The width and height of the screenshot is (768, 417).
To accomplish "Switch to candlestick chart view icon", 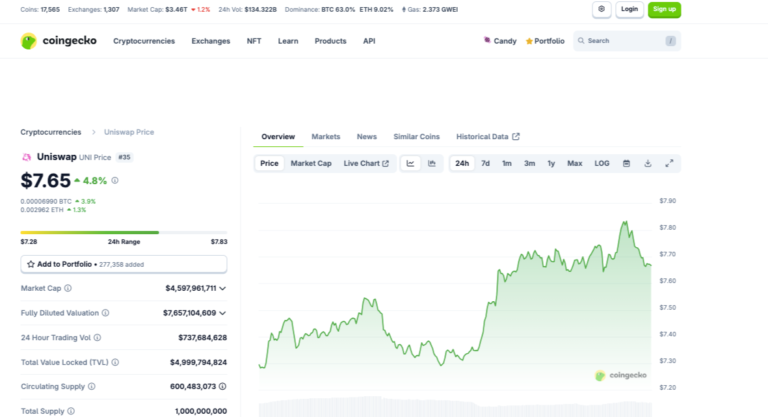I will tap(432, 163).
